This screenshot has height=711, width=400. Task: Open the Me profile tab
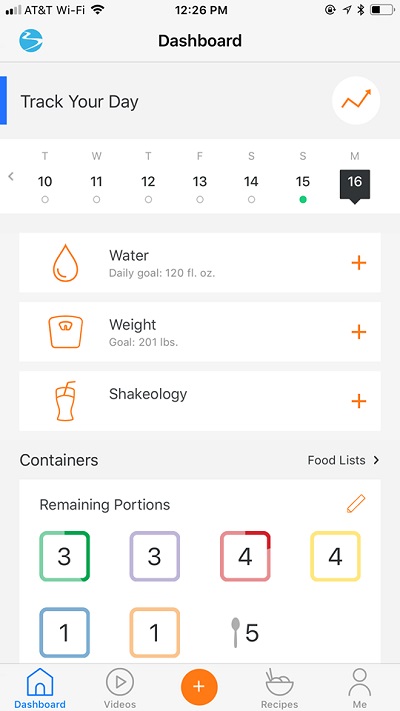click(360, 688)
